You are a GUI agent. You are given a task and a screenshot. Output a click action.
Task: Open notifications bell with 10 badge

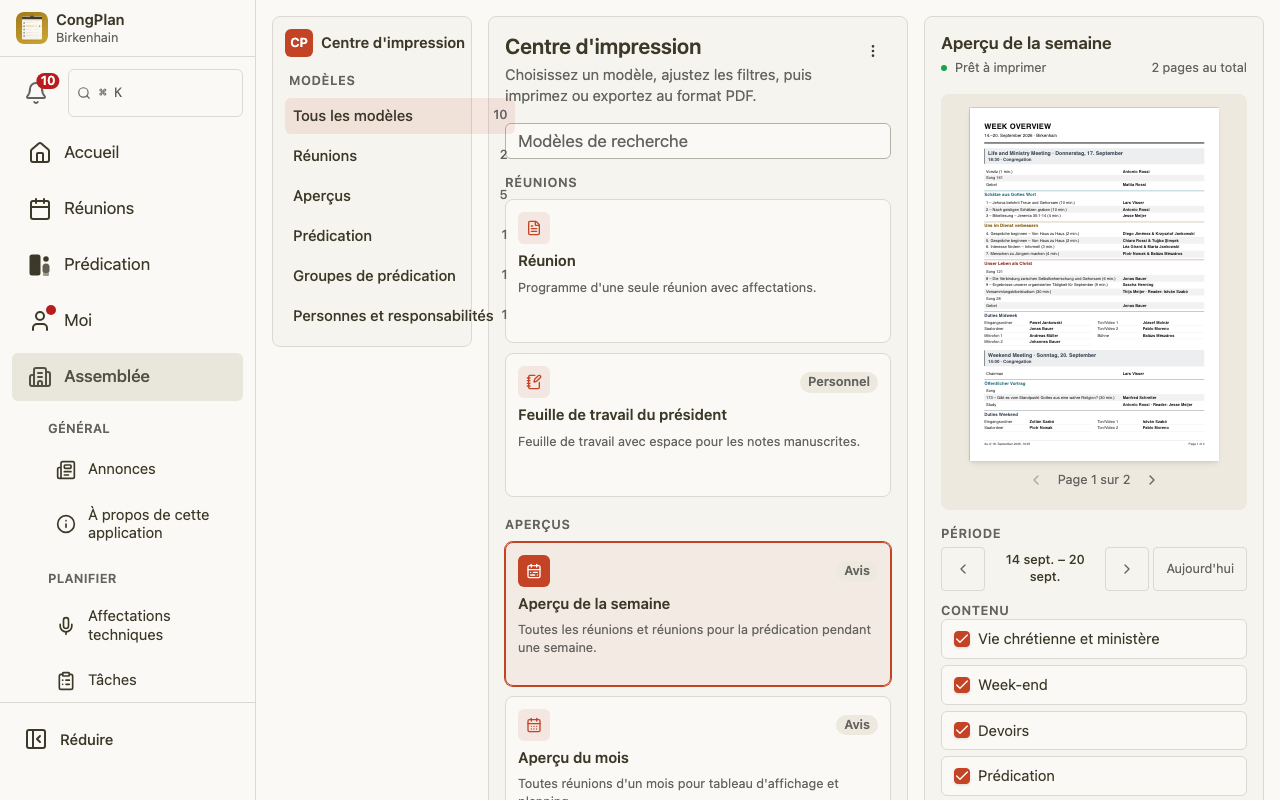[37, 92]
